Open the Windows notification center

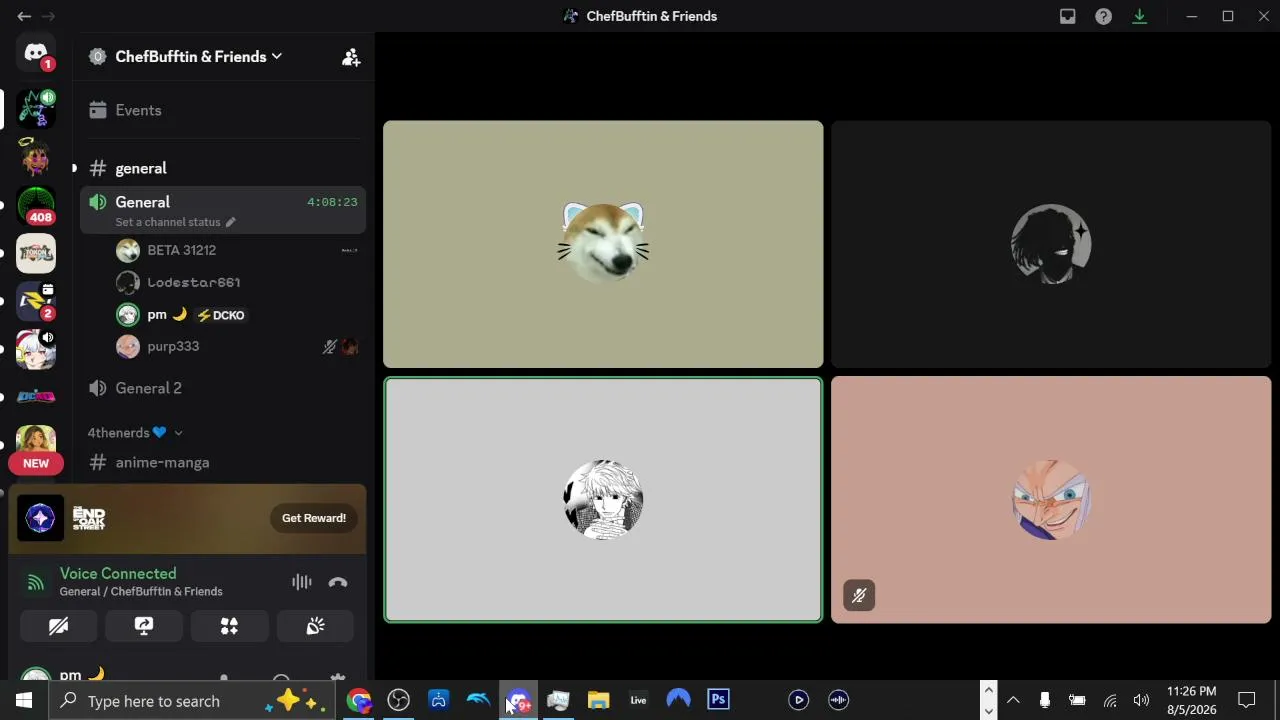[1247, 700]
